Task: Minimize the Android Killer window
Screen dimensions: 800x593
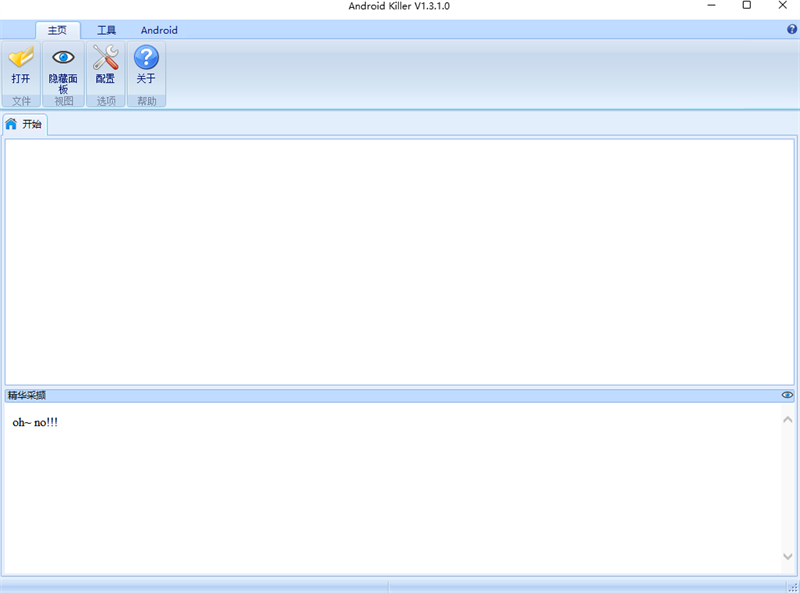Action: point(711,6)
